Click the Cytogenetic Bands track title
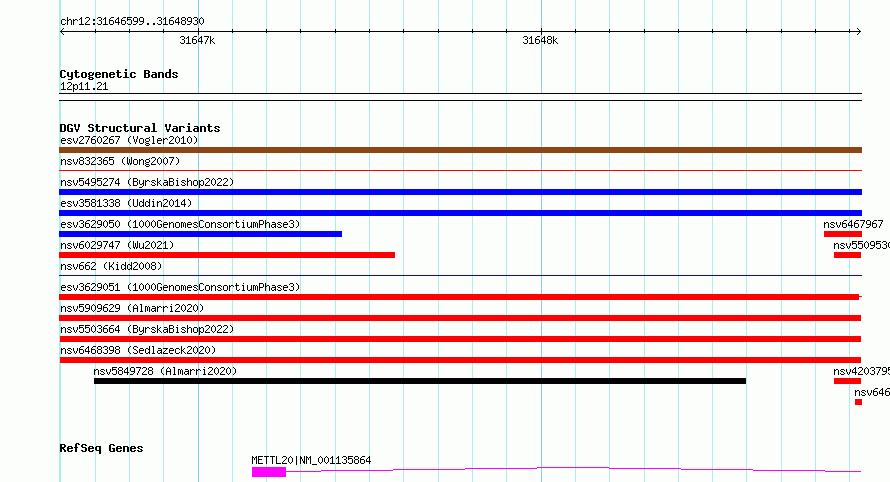 (119, 74)
